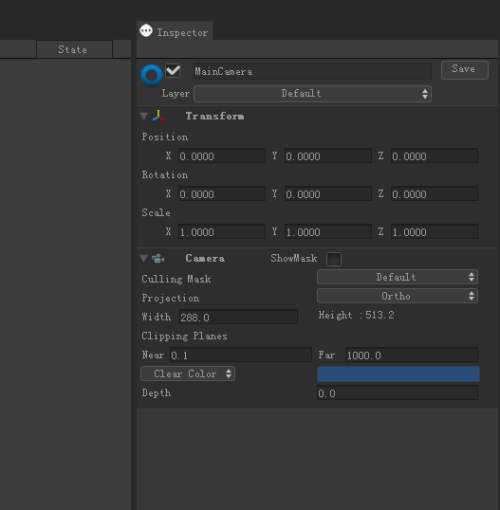500x510 pixels.
Task: Click the Projection label
Action: click(x=170, y=298)
